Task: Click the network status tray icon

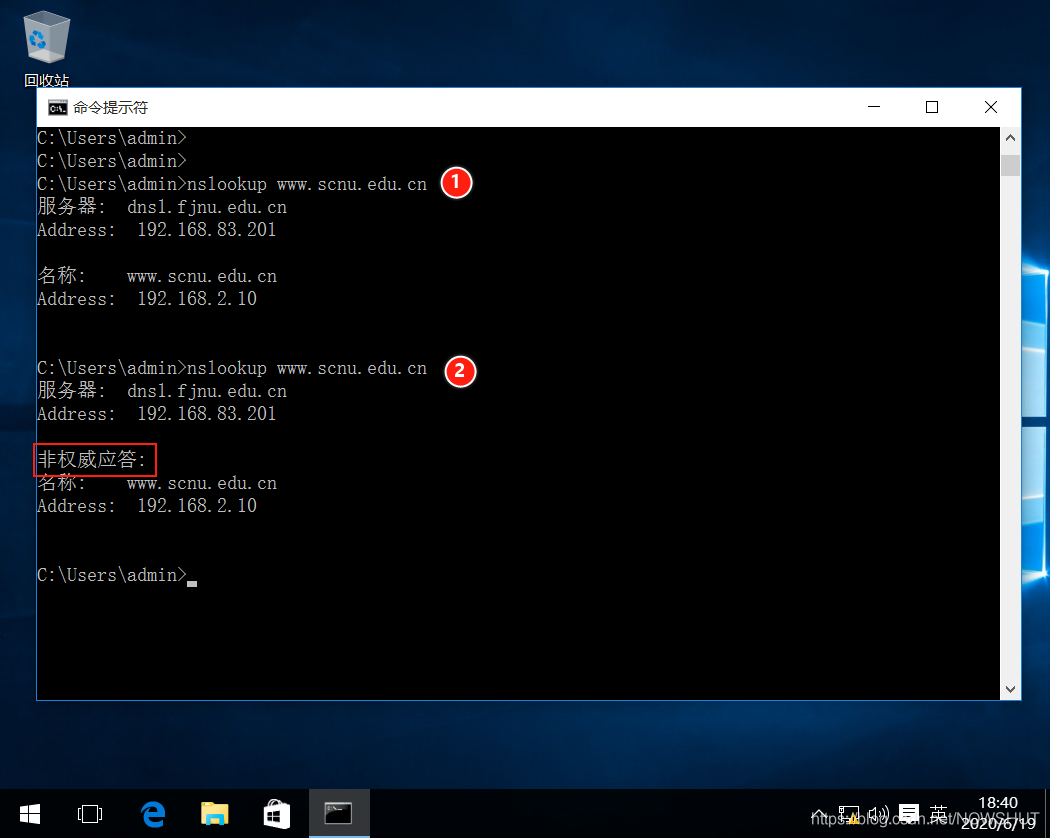Action: [849, 814]
